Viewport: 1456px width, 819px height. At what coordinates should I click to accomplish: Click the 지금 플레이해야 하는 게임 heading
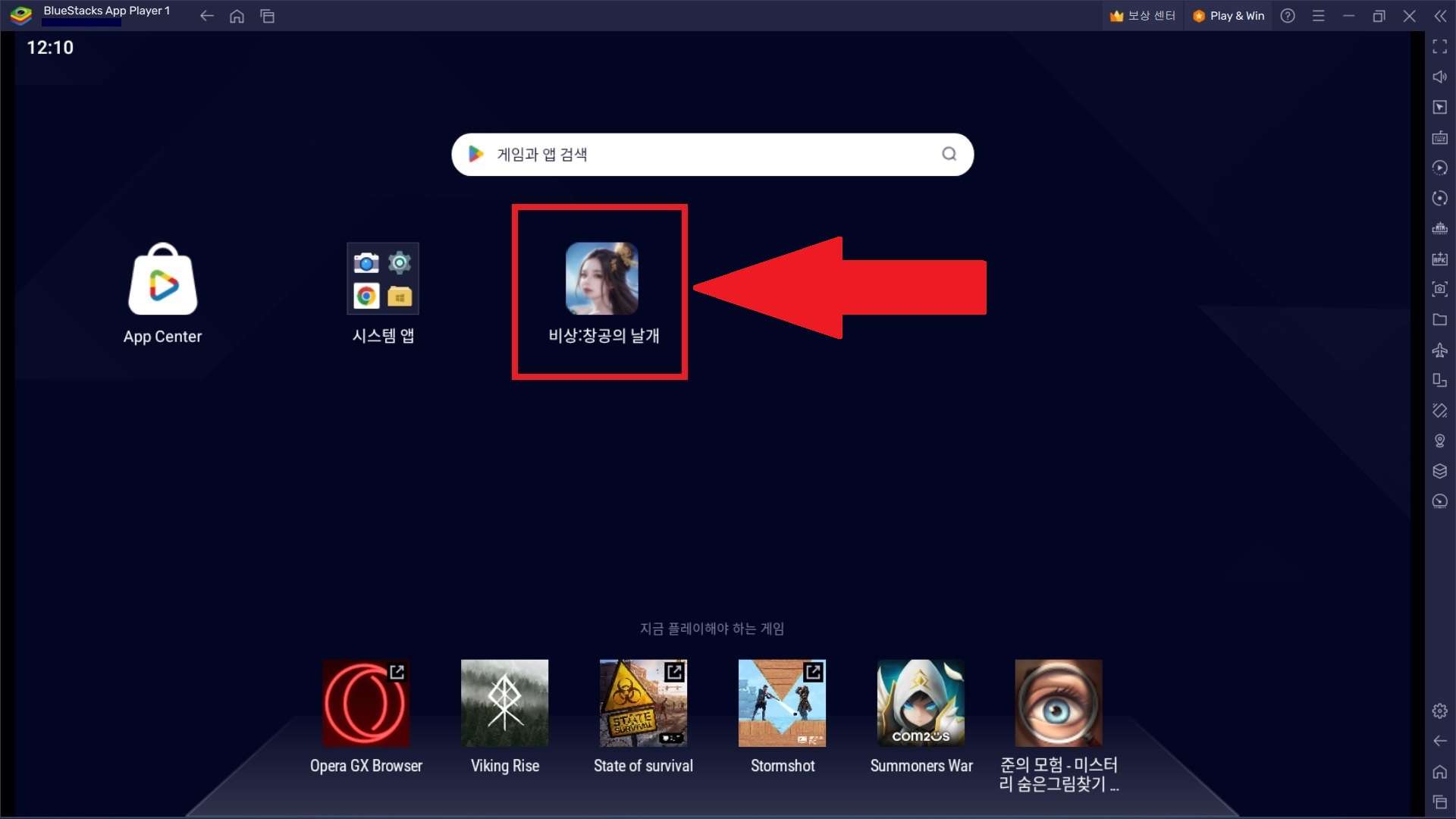[x=712, y=629]
